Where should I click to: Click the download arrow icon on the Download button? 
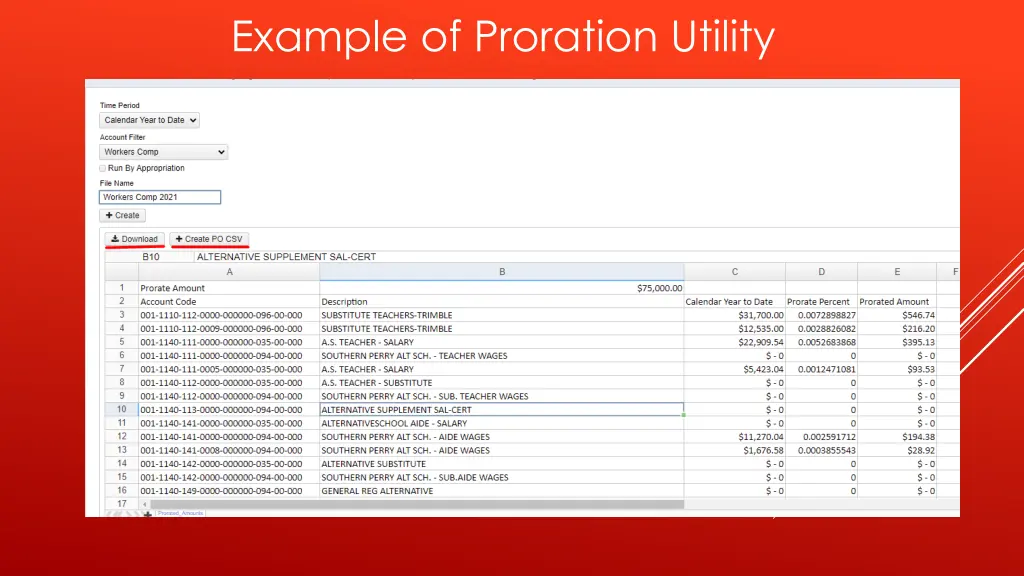click(x=116, y=239)
